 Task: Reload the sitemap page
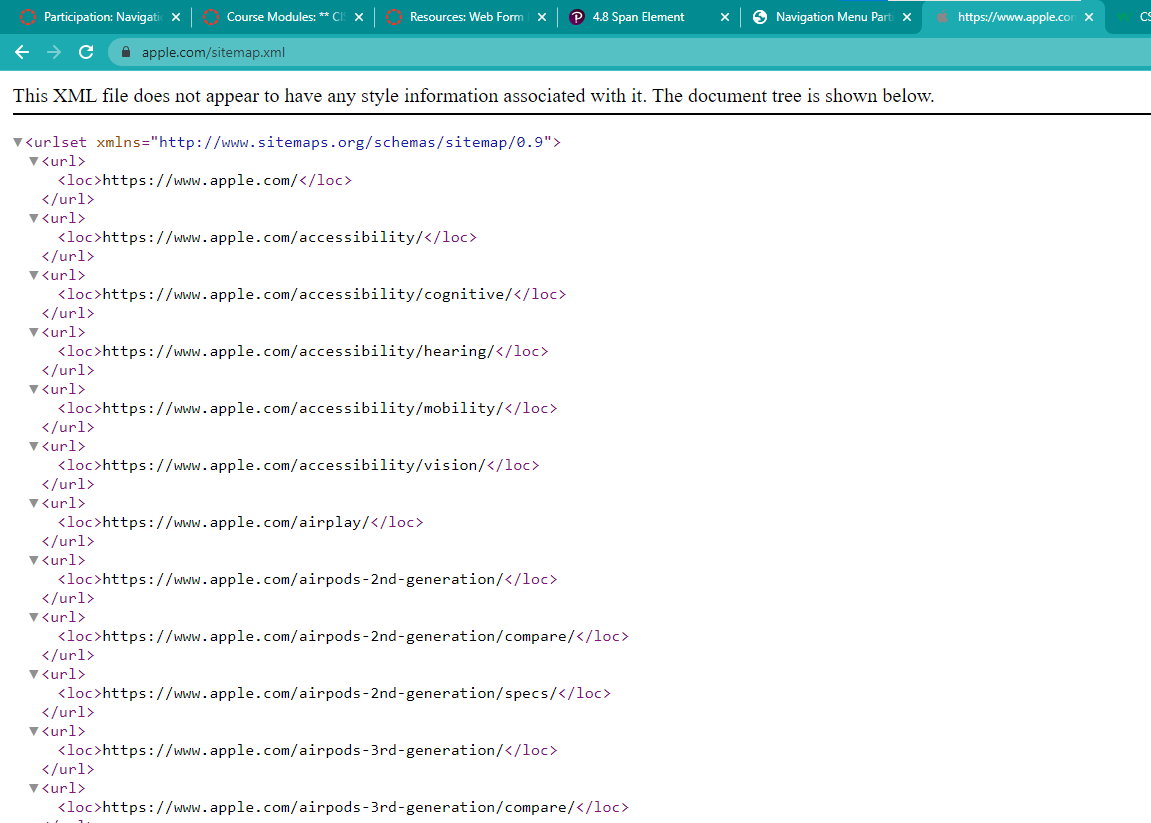click(86, 52)
